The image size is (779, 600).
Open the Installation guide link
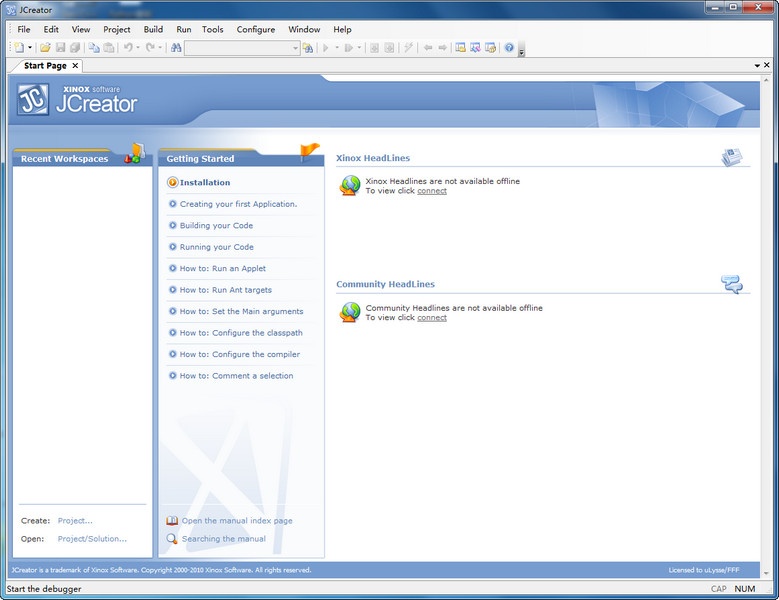(205, 182)
